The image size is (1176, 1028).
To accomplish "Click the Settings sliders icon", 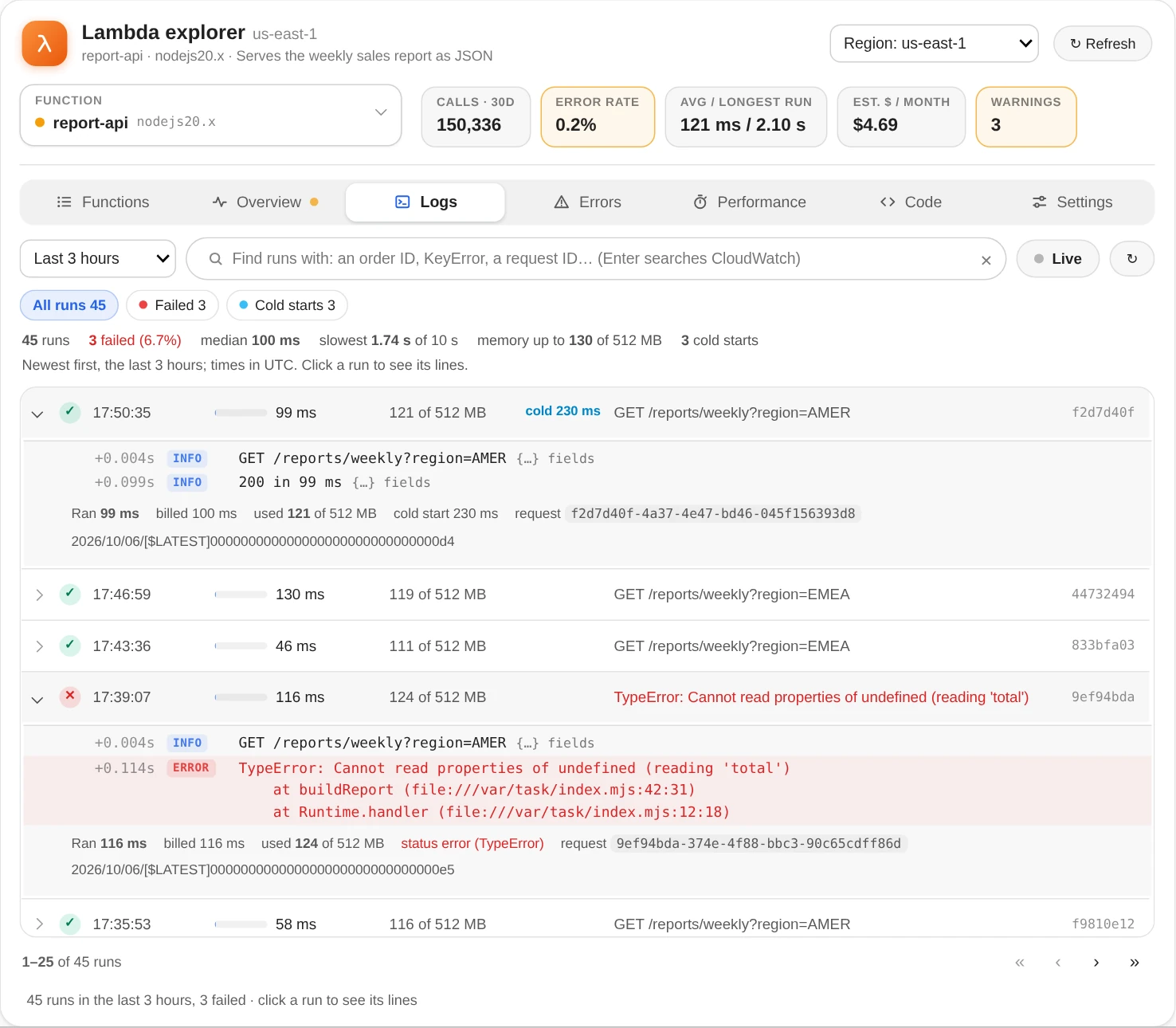I will 1040,202.
